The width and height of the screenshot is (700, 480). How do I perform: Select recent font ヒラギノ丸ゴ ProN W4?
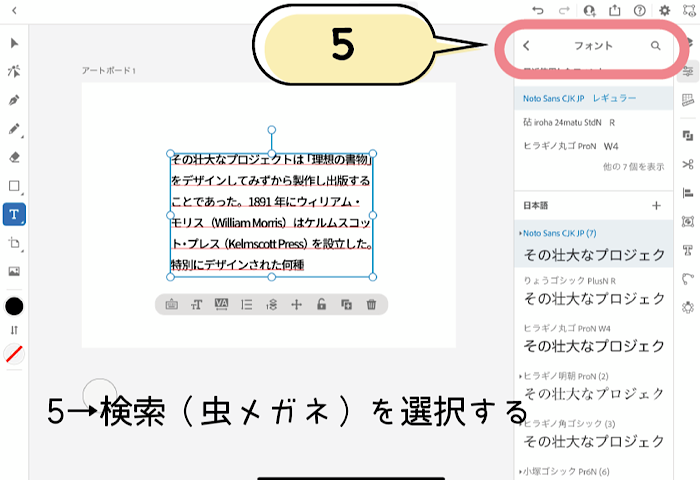594,146
